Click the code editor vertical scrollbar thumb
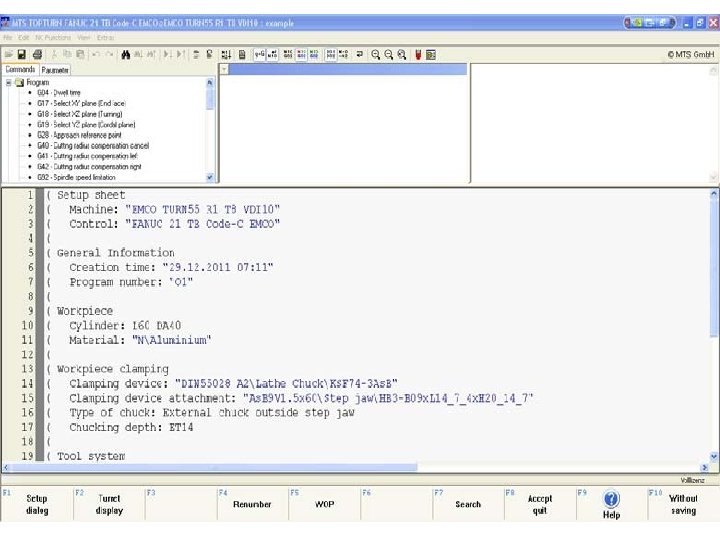Image resolution: width=720 pixels, height=540 pixels. (714, 268)
